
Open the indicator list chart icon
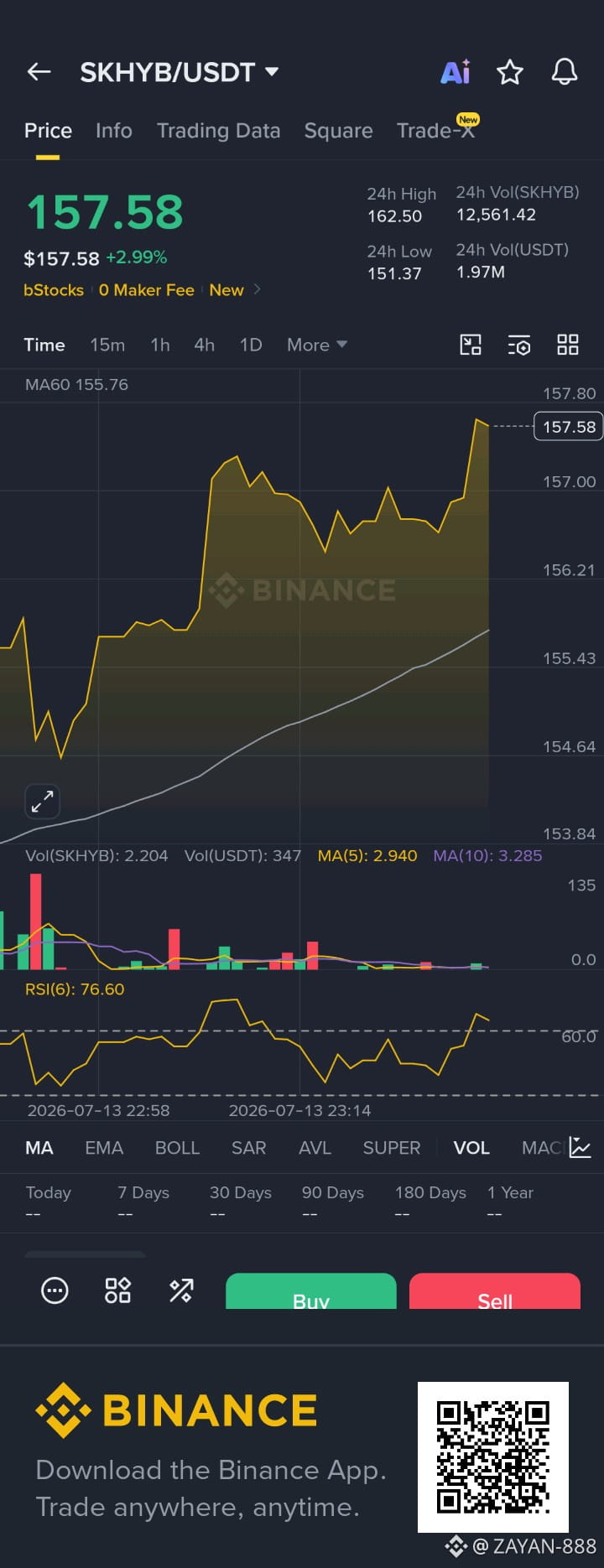tap(581, 1147)
